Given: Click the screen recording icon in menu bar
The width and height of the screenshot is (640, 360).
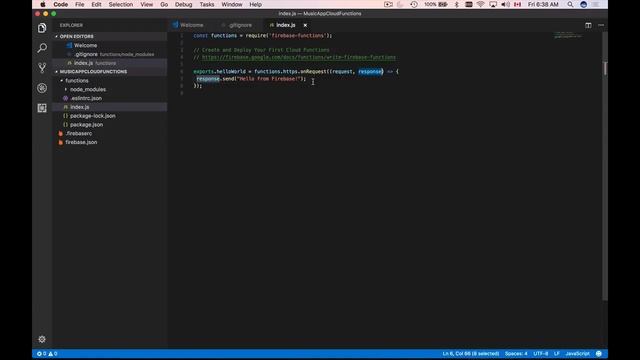Looking at the screenshot, I should coord(388,4).
